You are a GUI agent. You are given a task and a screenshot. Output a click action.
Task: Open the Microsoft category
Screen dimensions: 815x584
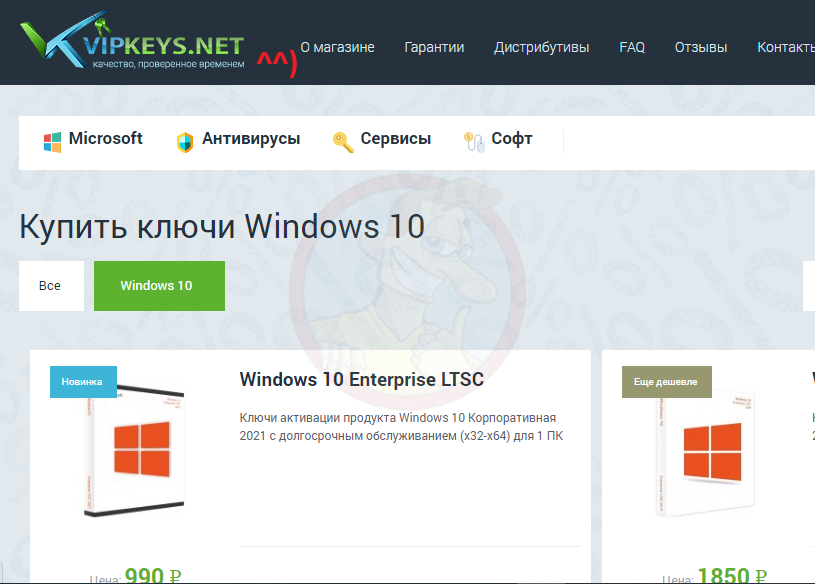click(106, 139)
